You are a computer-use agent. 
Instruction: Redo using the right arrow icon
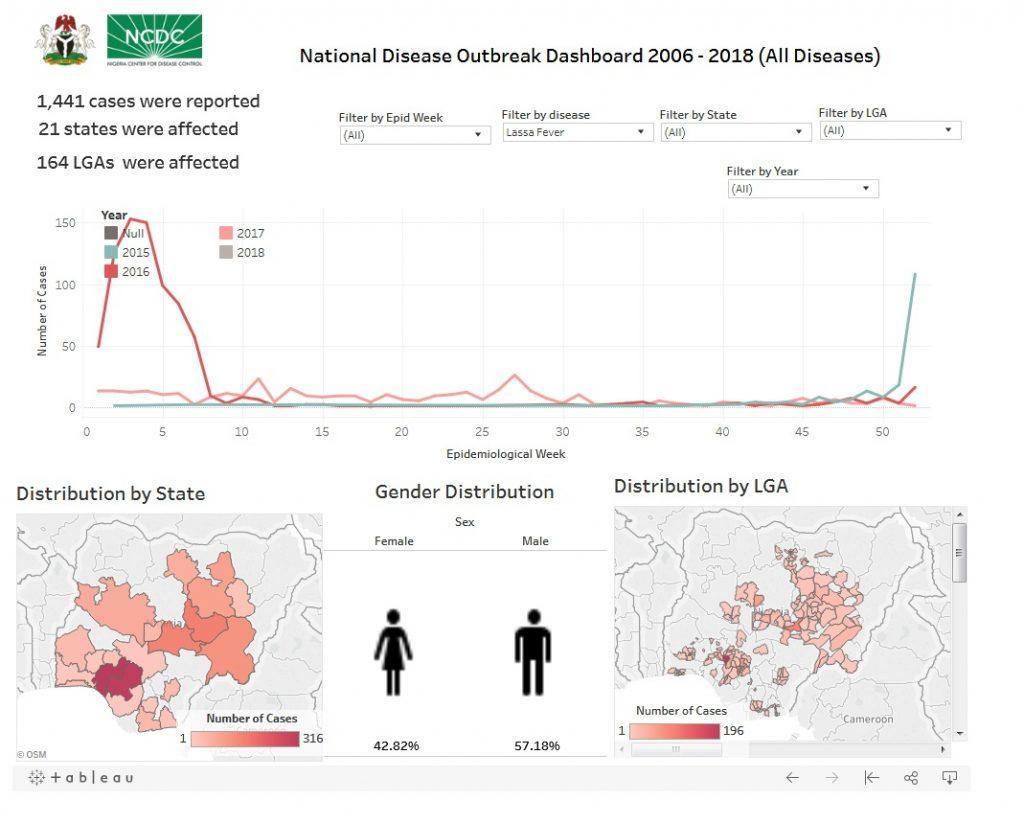pyautogui.click(x=831, y=778)
